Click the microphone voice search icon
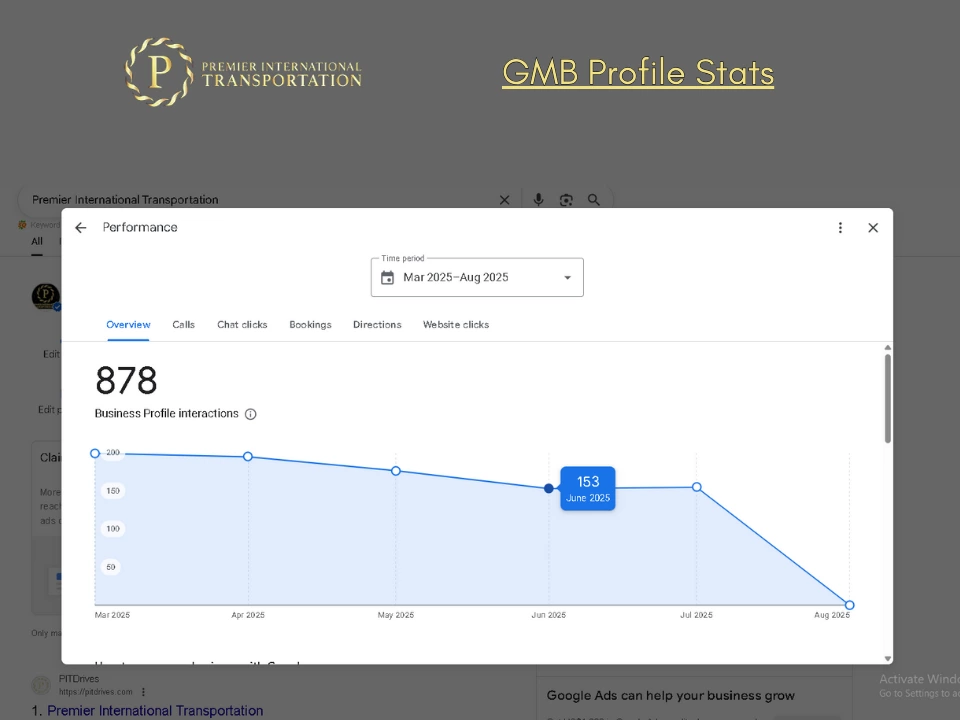The image size is (960, 720). [x=538, y=200]
